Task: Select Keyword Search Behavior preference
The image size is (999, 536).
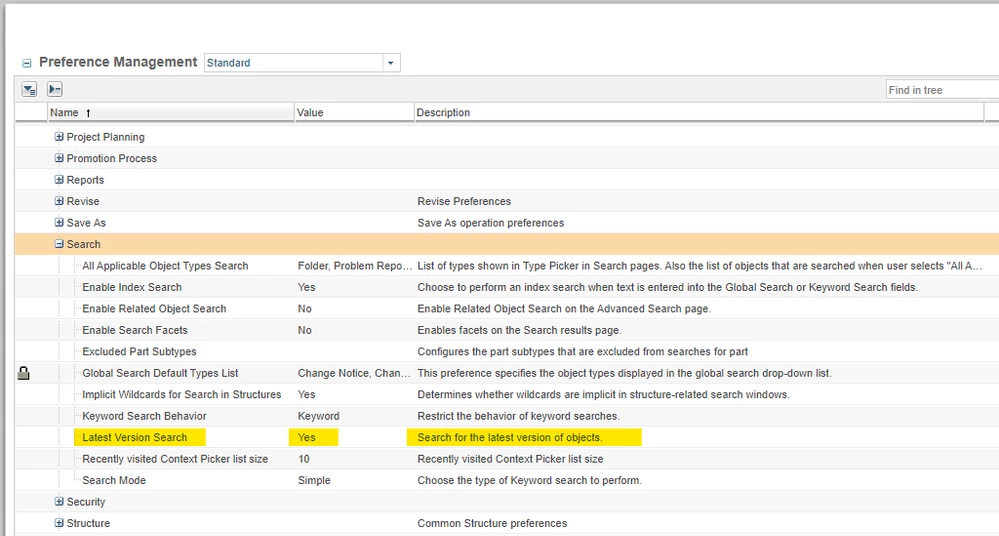Action: 145,416
